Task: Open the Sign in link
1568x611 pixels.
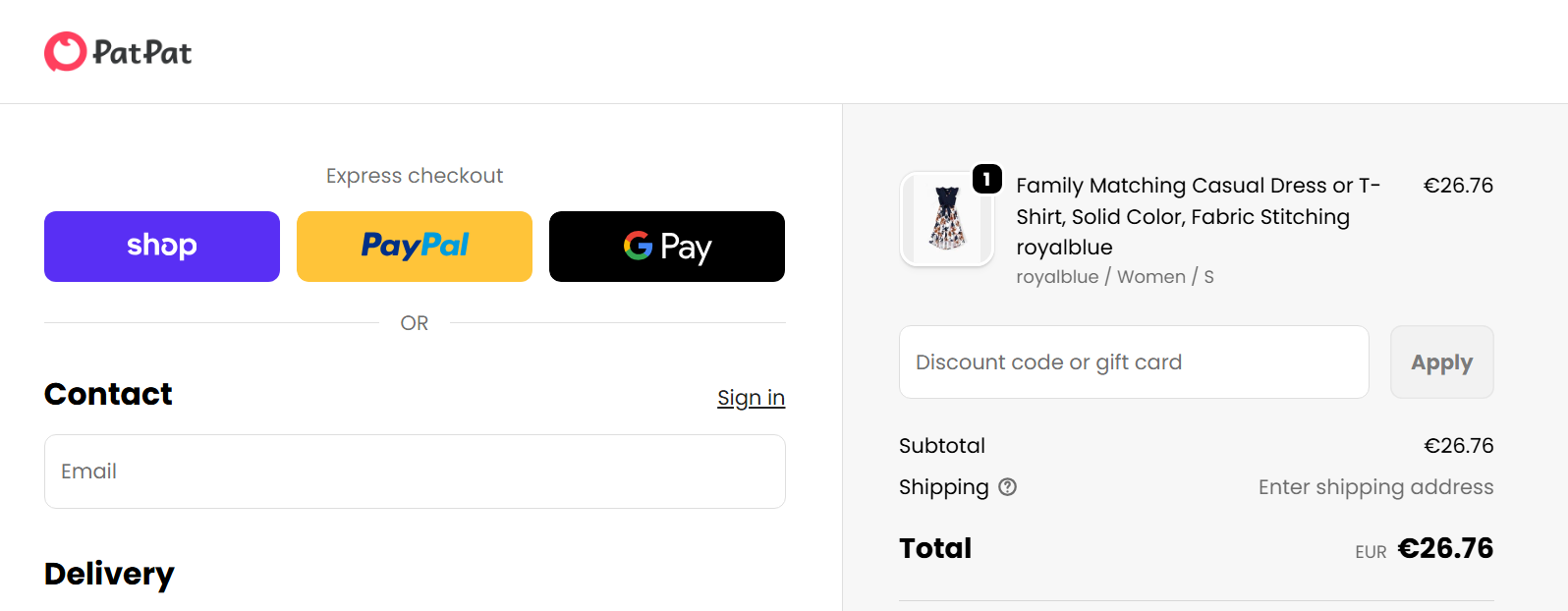Action: point(751,397)
